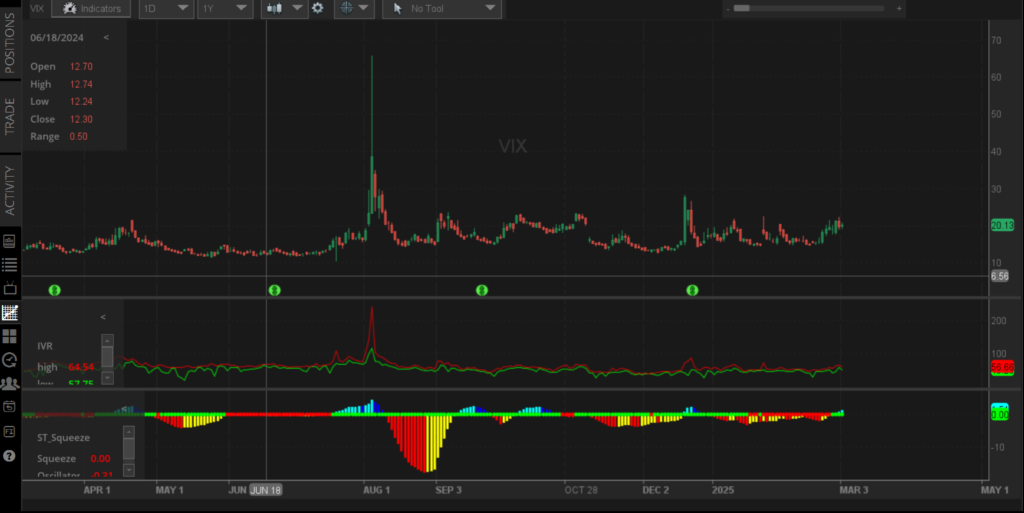The width and height of the screenshot is (1024, 513).
Task: Open the chart settings gear icon
Action: click(318, 8)
